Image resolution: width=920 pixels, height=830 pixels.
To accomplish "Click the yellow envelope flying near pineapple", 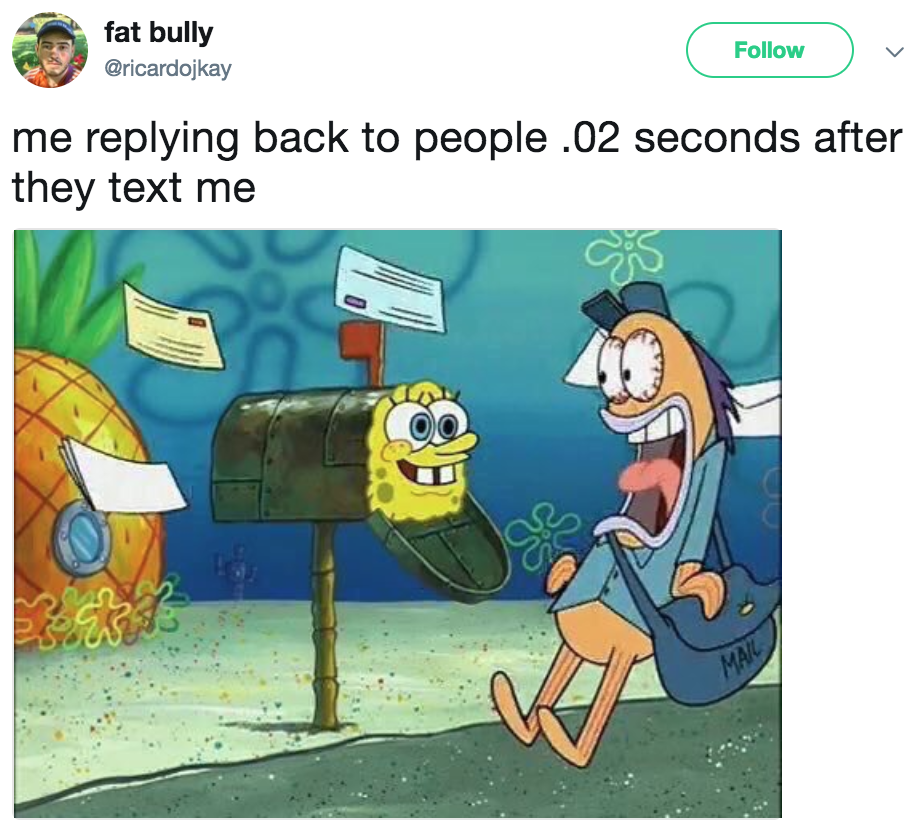I will click(174, 326).
